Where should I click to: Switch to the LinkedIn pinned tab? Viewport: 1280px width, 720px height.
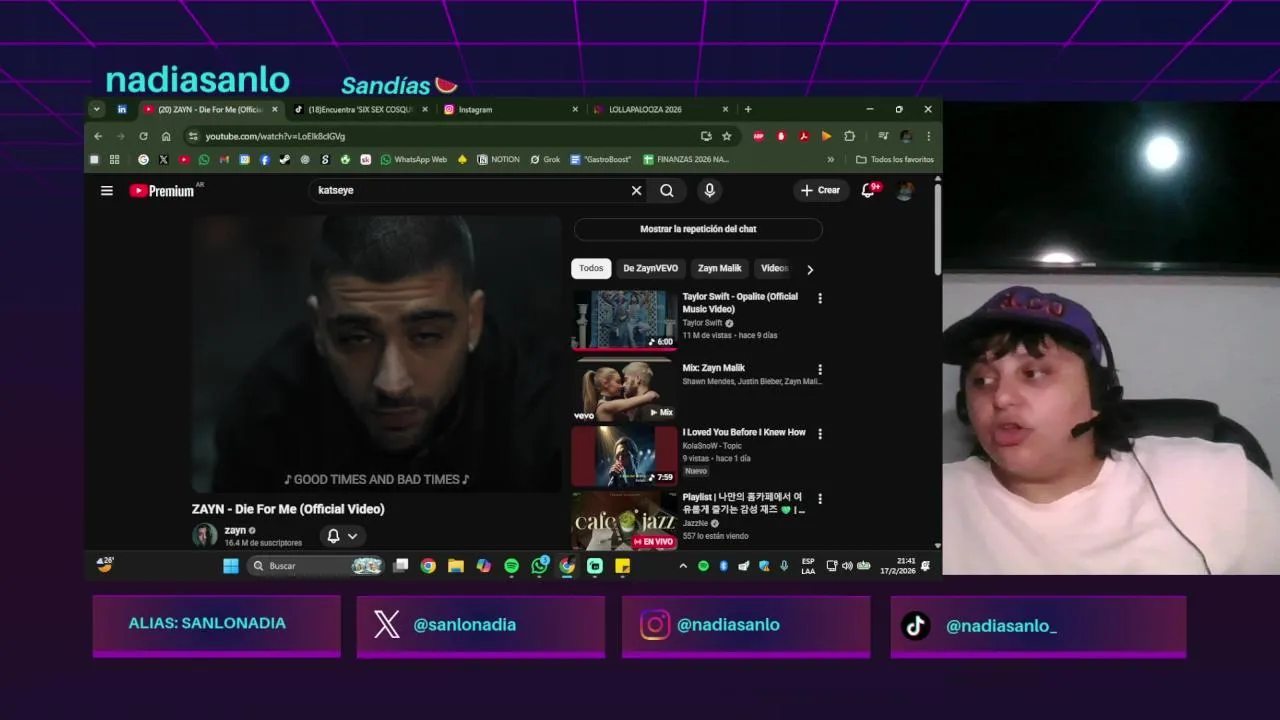click(122, 109)
